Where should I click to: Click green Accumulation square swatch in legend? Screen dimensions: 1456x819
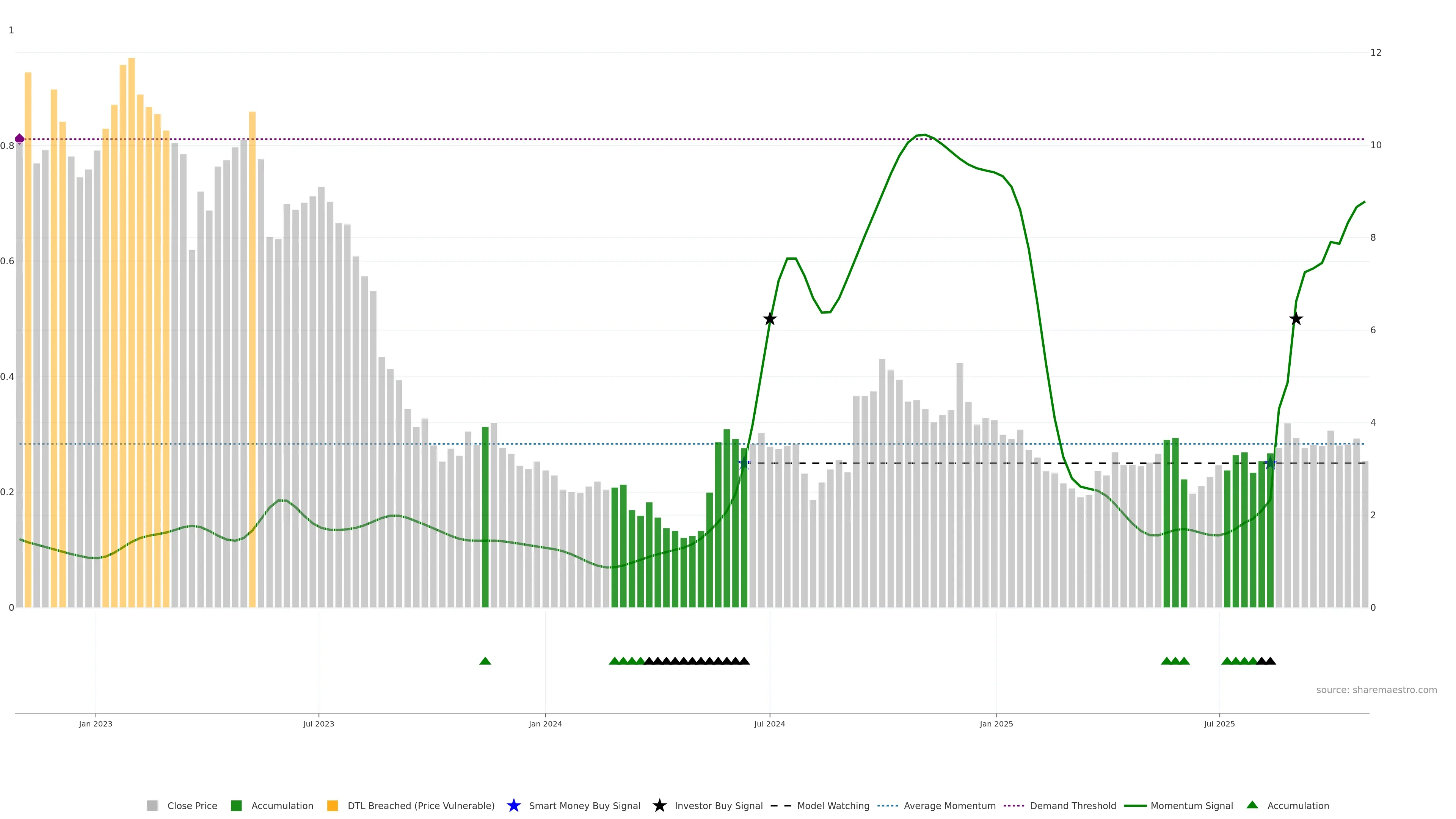[236, 806]
